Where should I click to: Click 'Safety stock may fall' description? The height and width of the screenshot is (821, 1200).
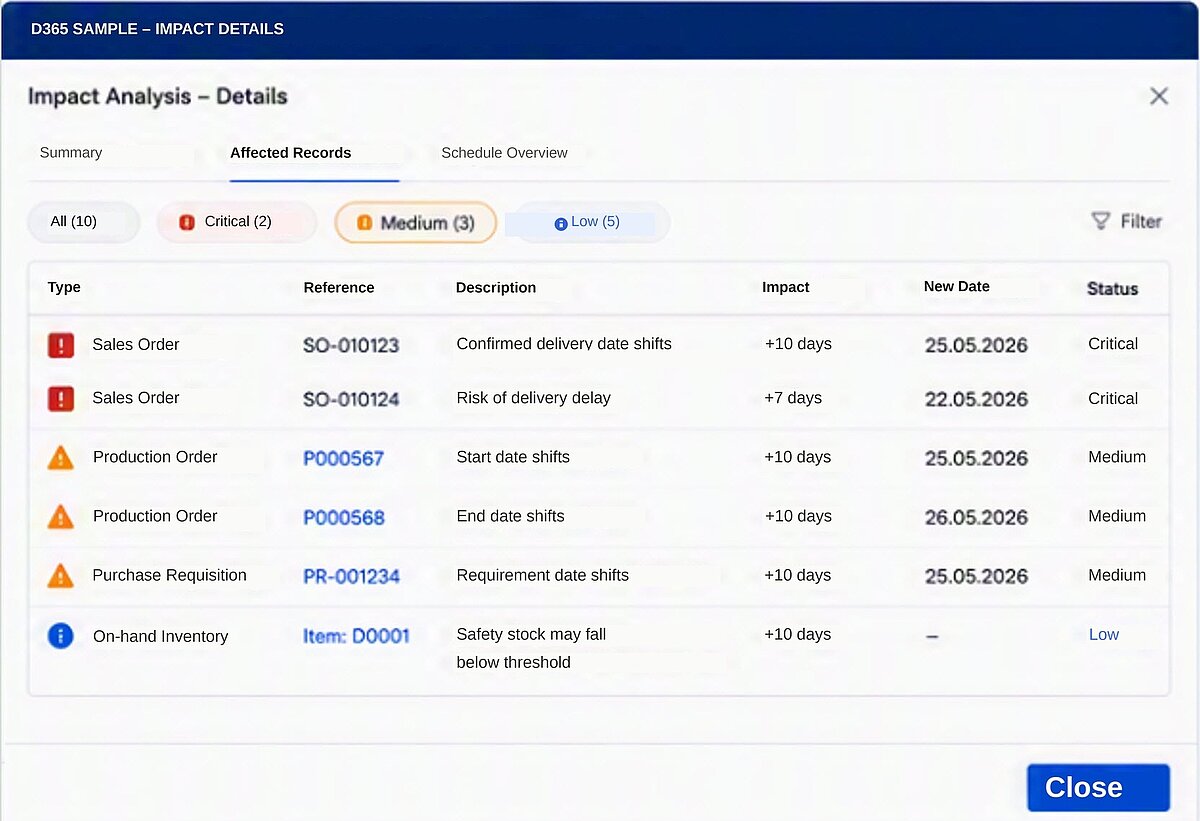[531, 634]
